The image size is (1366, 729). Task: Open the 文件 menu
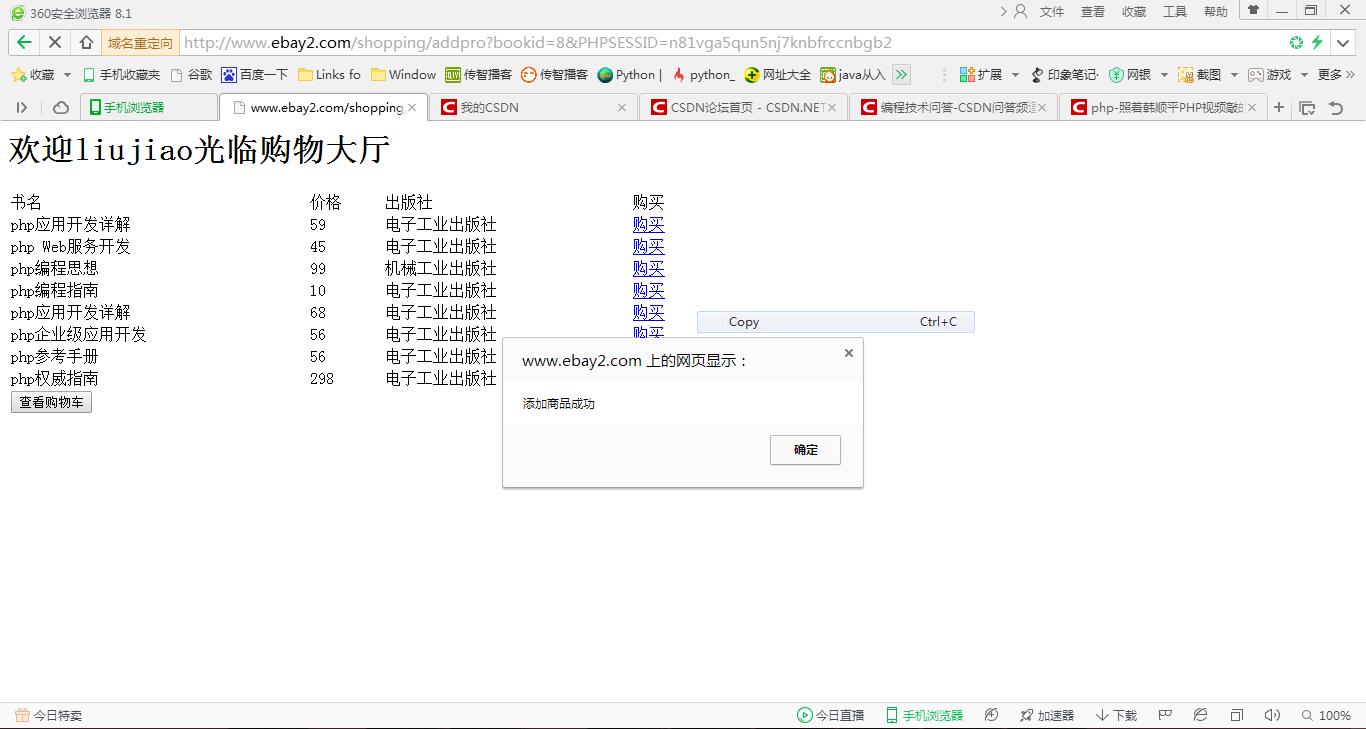pos(1052,12)
